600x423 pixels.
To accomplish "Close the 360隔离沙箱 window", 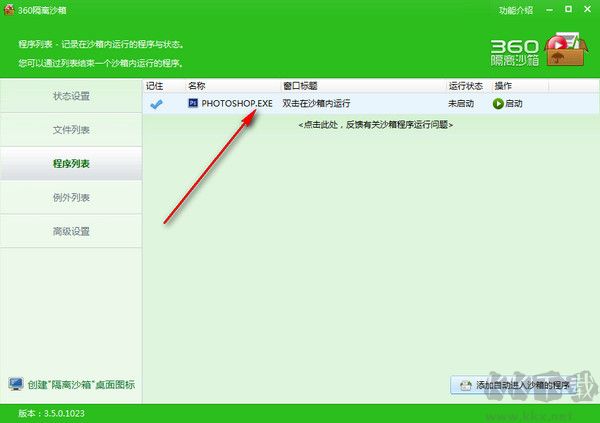I will pos(587,9).
